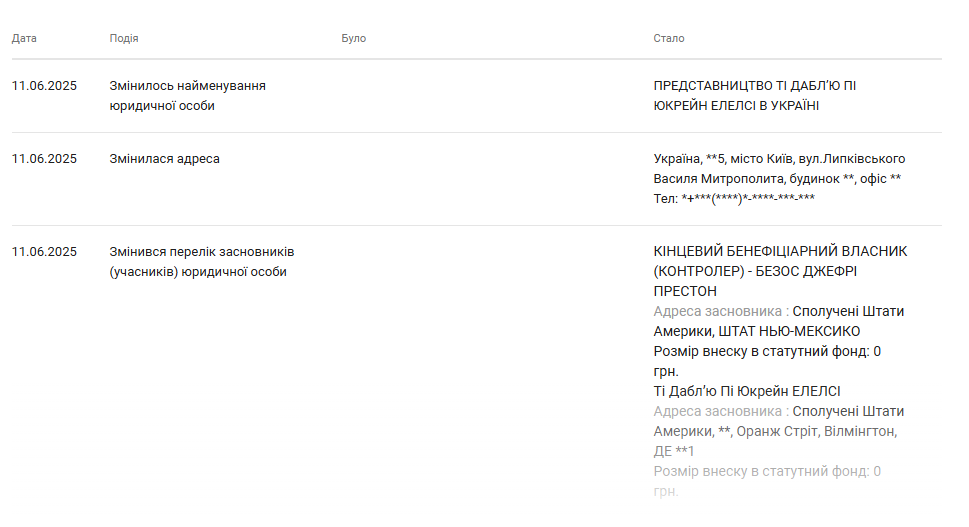Select the date in the name-change row
The height and width of the screenshot is (527, 969).
click(44, 86)
